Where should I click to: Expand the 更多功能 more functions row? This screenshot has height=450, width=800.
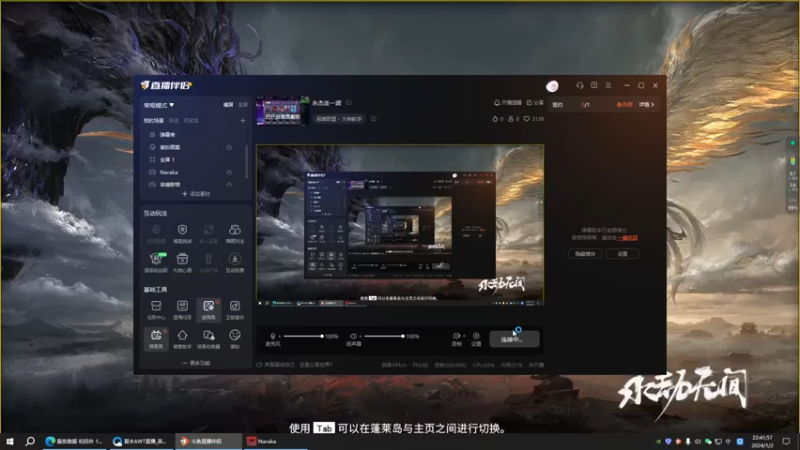click(196, 363)
